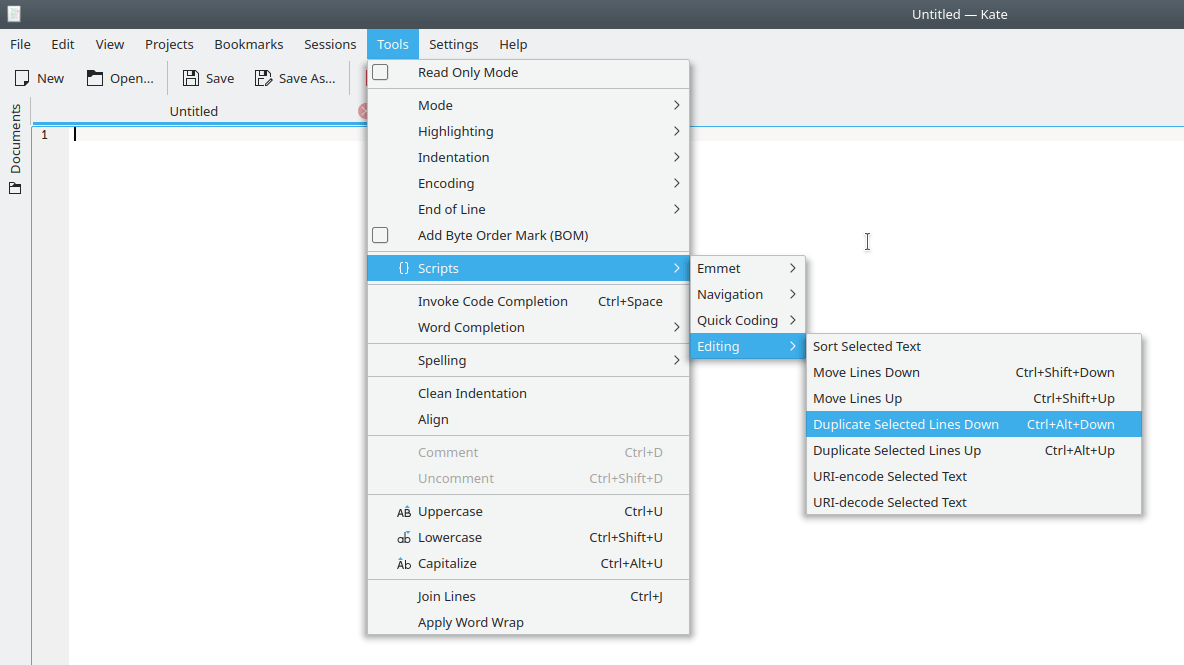Choose Duplicate Selected Lines Up
1184x665 pixels.
[x=897, y=451]
